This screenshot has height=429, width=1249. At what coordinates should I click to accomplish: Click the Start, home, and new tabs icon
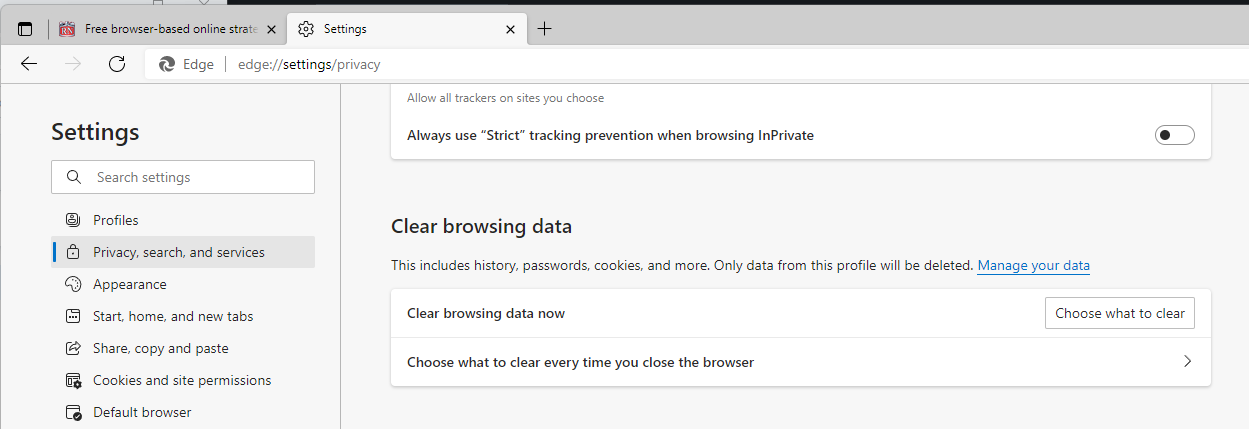point(72,316)
